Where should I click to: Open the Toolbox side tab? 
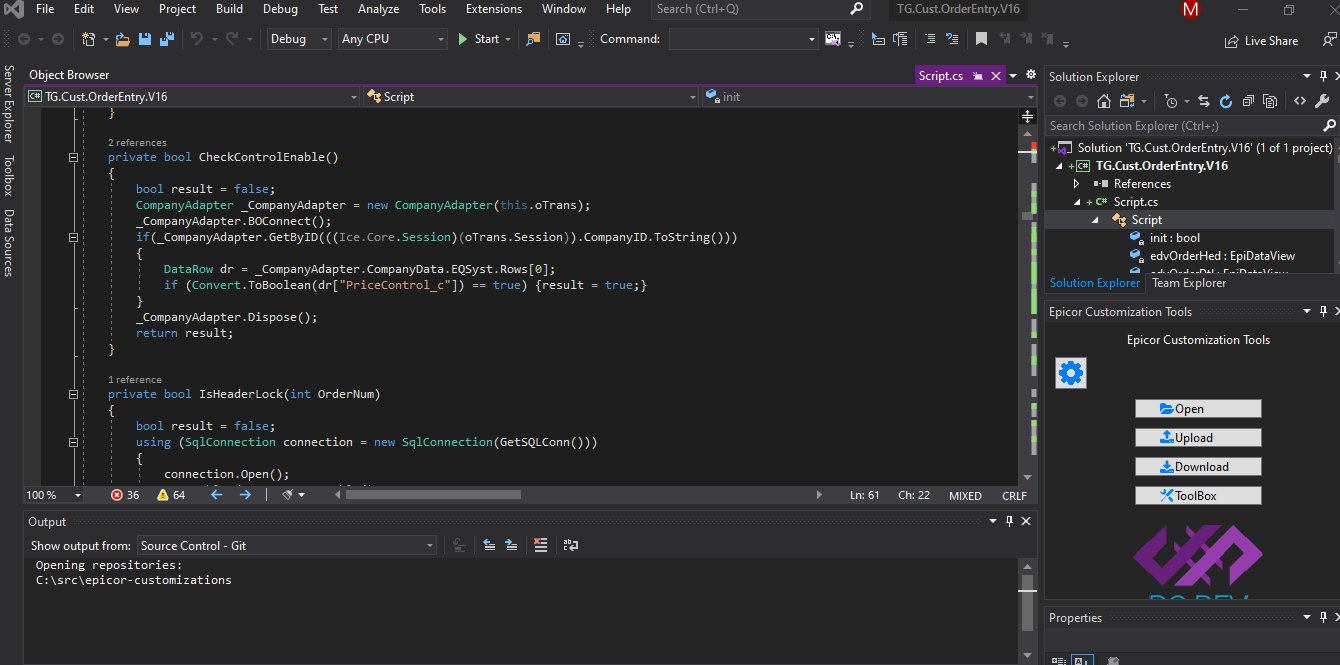(x=9, y=175)
